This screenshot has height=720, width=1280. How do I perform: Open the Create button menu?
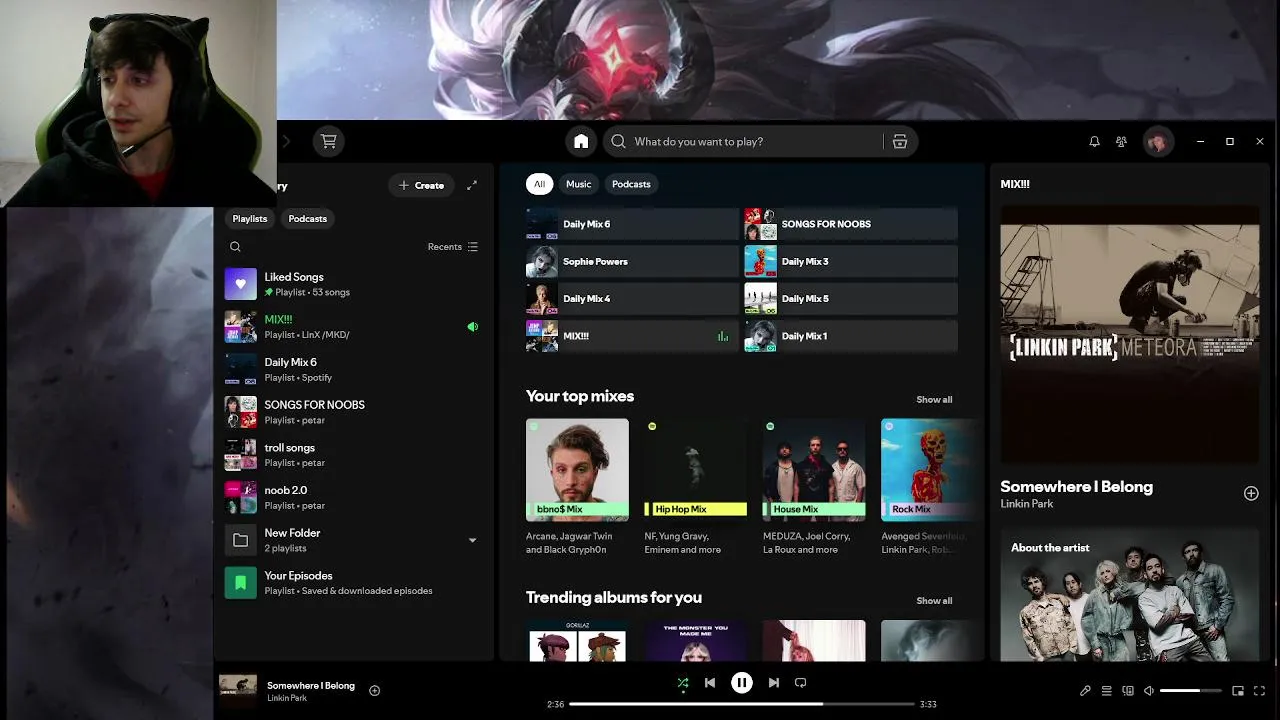pyautogui.click(x=421, y=185)
